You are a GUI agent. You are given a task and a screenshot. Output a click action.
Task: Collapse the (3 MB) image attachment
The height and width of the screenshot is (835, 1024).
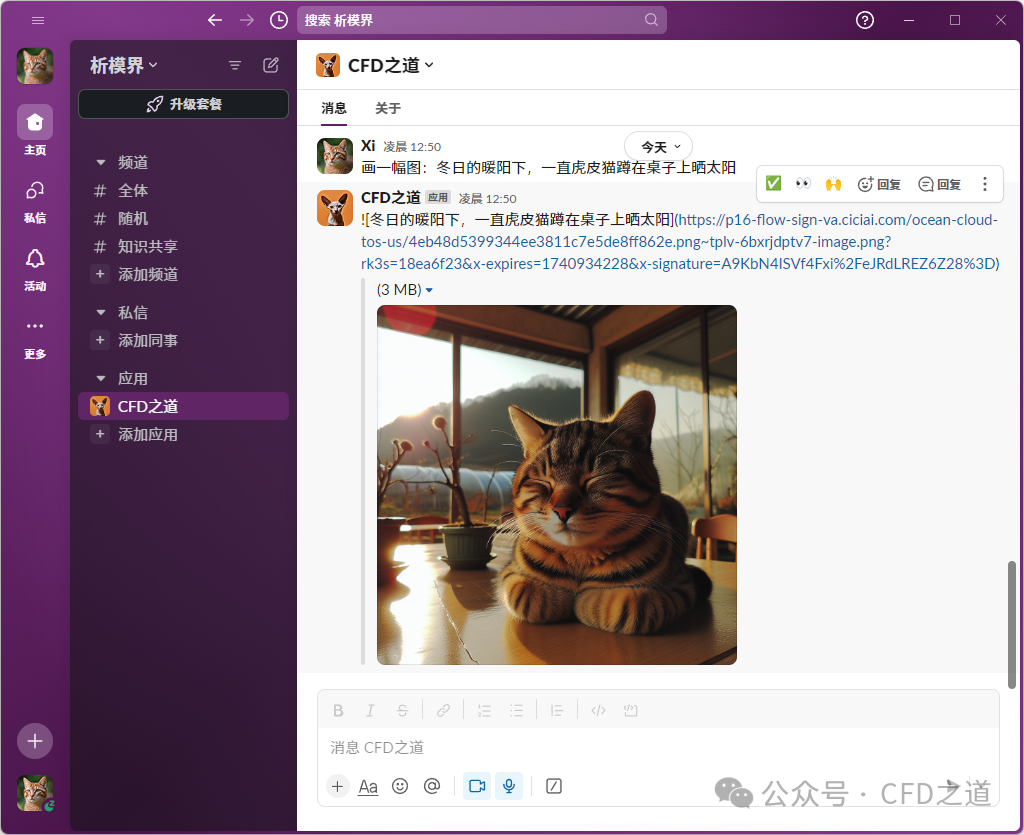point(429,290)
